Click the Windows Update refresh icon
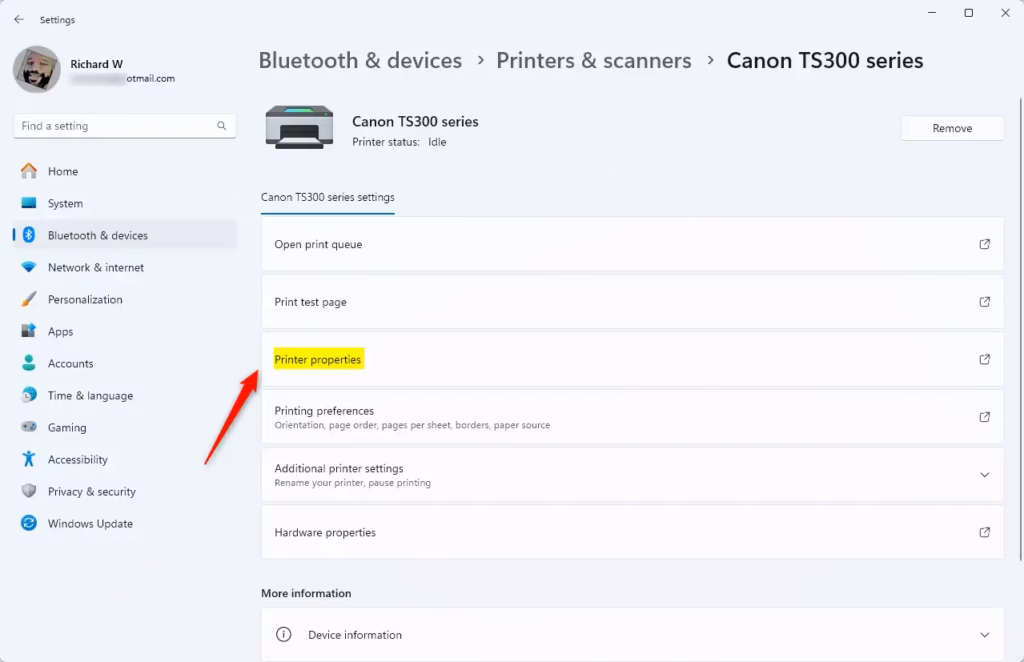 point(29,523)
